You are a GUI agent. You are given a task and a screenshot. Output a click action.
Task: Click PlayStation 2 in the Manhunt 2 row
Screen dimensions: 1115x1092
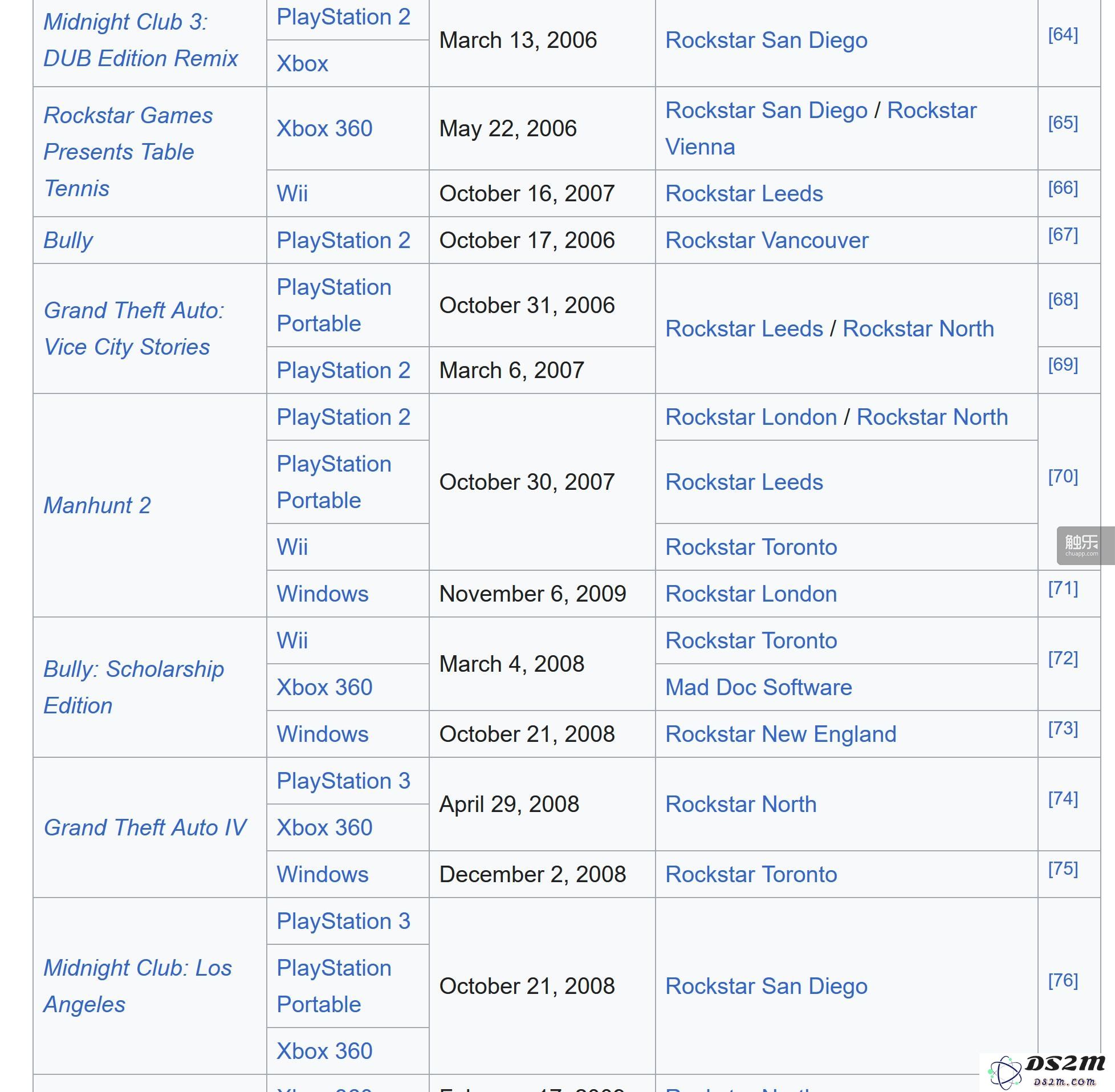[x=343, y=417]
